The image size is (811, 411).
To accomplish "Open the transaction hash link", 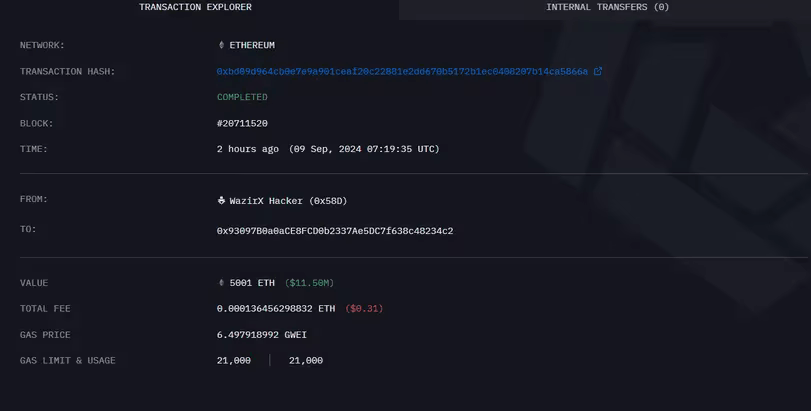I will point(402,71).
